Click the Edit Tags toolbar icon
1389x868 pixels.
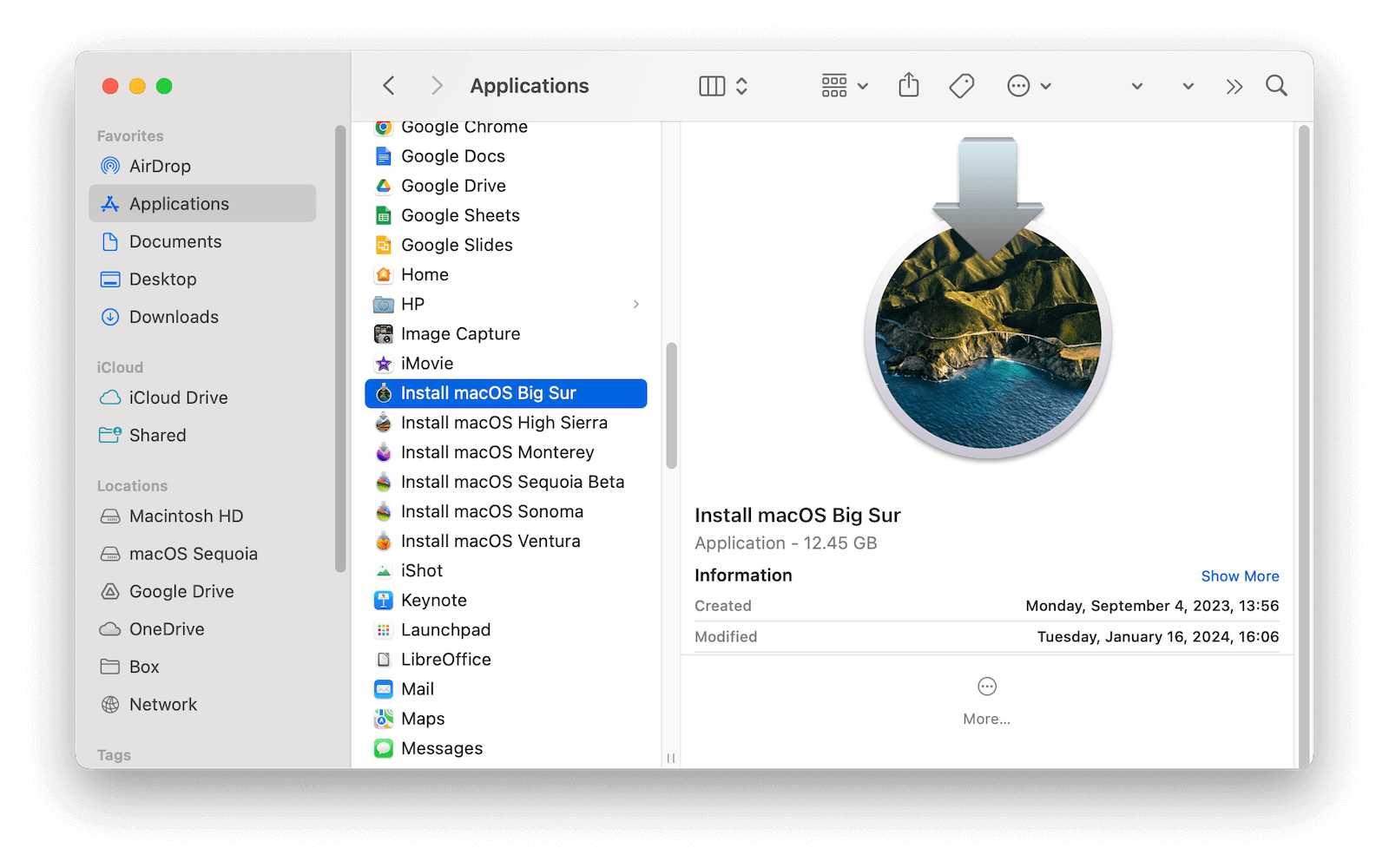pyautogui.click(x=962, y=86)
